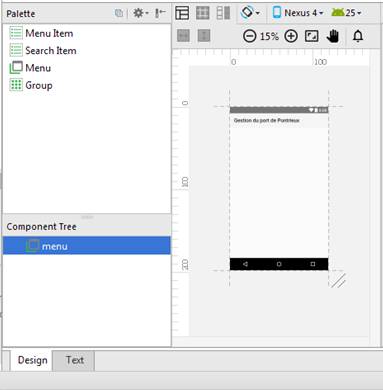This screenshot has height=390, width=383.
Task: Select Design and Blueprint combined view
Action: (x=223, y=13)
